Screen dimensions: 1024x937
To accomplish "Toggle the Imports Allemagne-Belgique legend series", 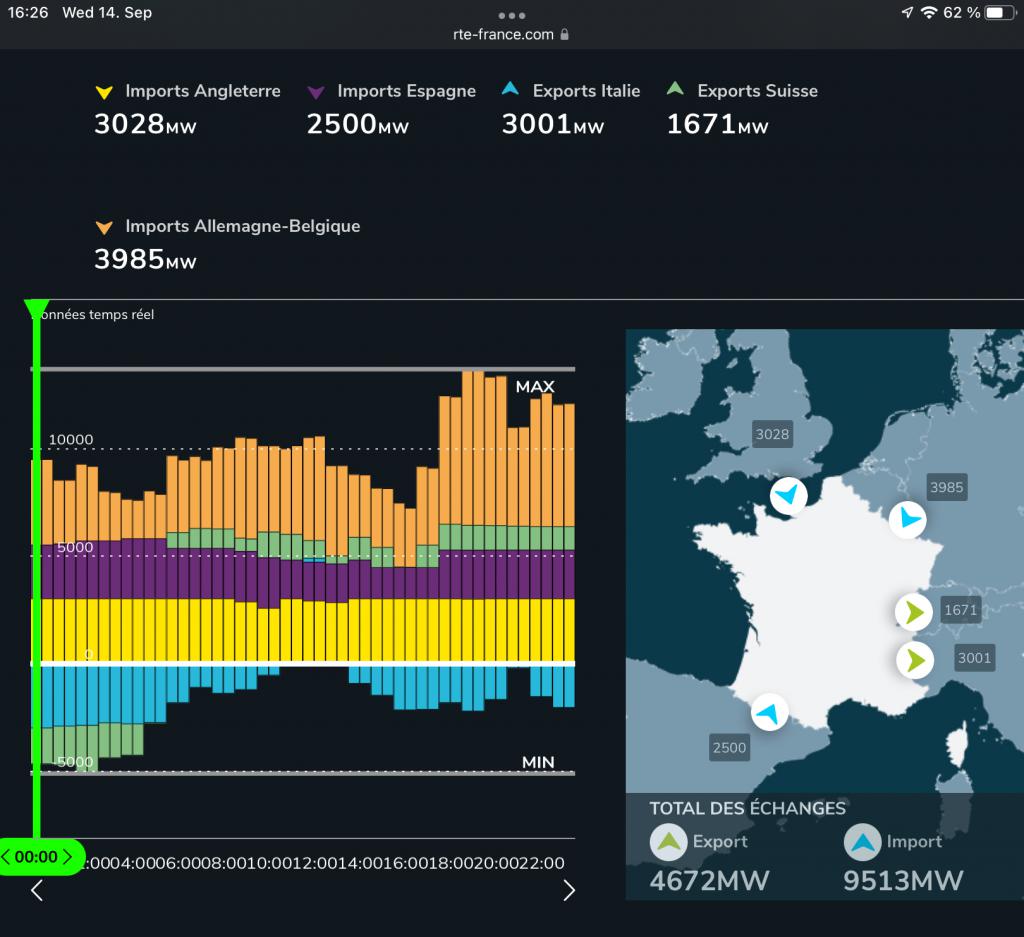I will pyautogui.click(x=227, y=226).
